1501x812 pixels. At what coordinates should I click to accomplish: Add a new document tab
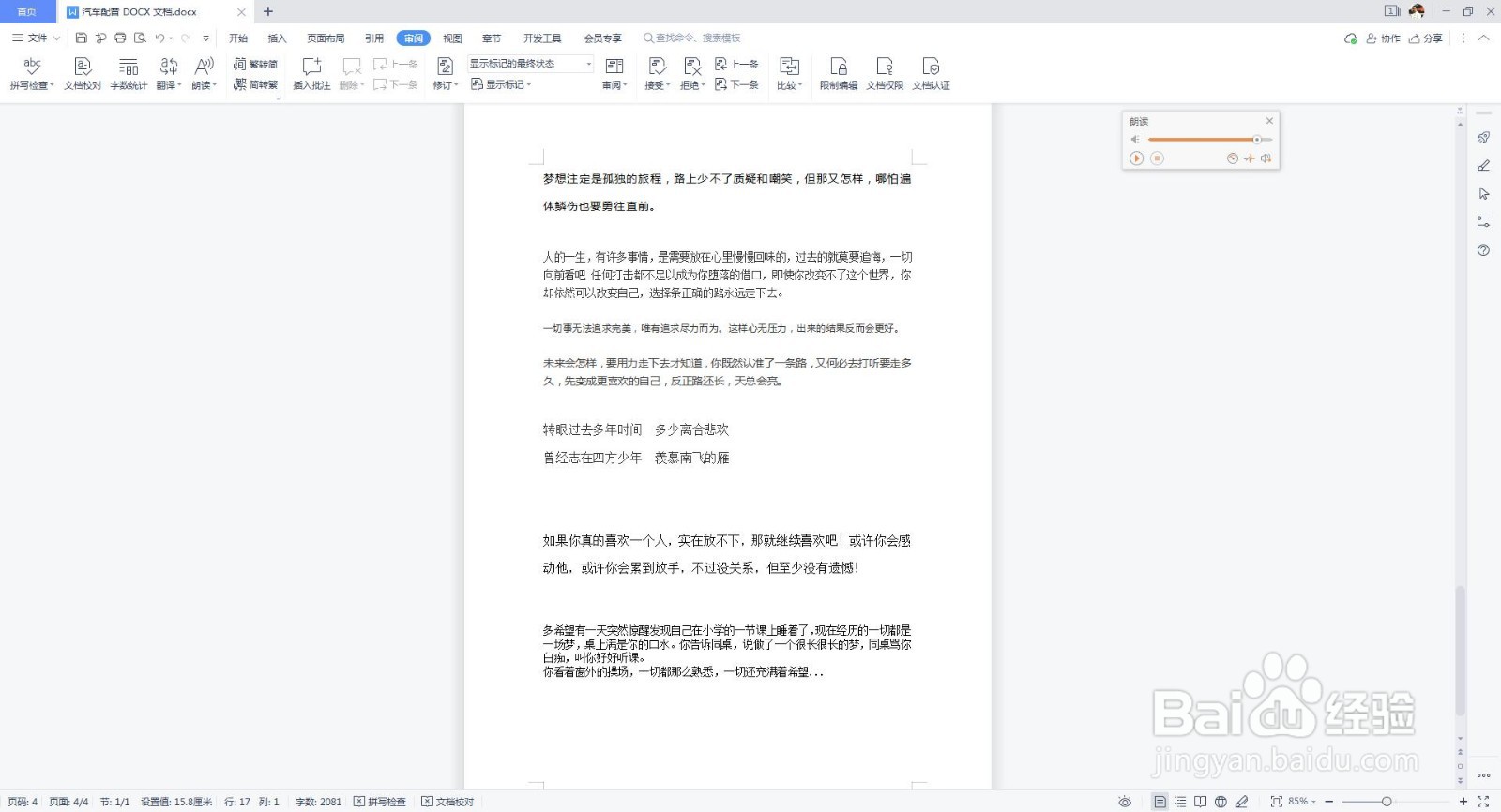[x=268, y=11]
